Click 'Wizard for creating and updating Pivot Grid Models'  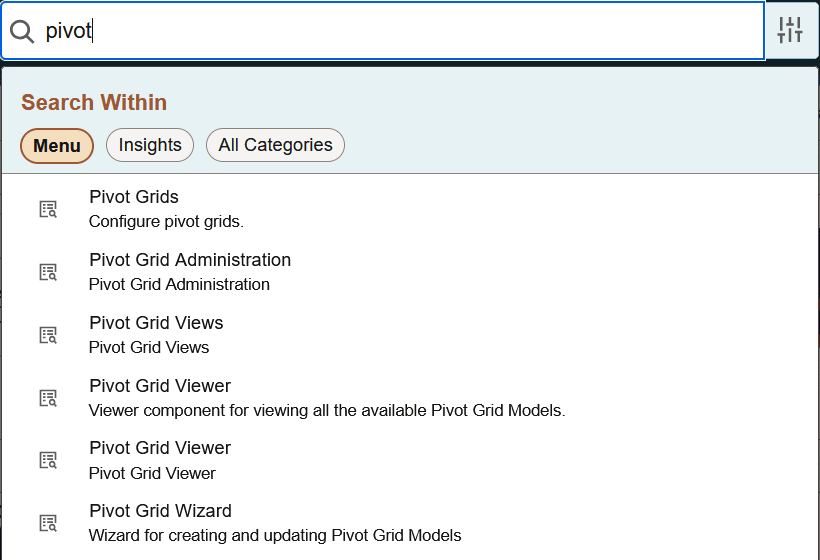(275, 535)
